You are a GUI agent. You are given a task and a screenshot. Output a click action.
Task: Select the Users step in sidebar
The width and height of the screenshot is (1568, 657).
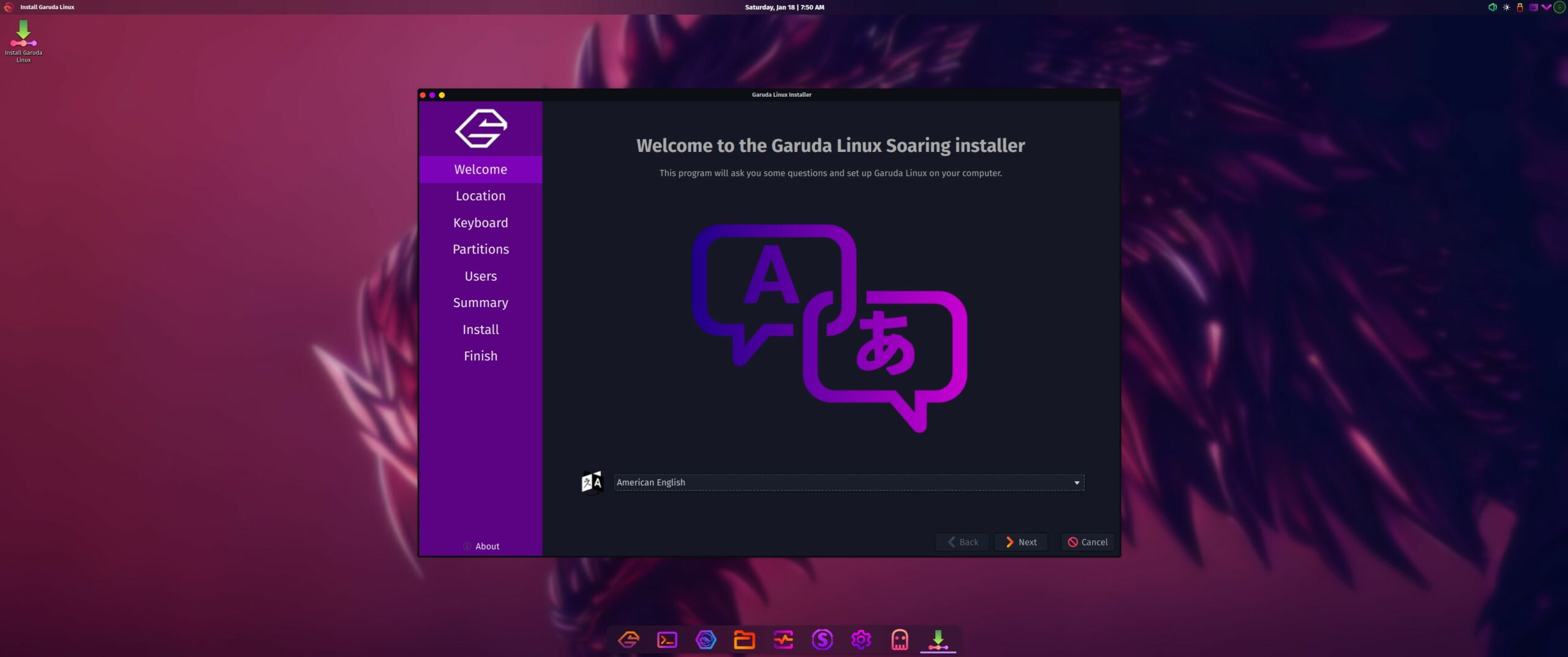coord(481,276)
